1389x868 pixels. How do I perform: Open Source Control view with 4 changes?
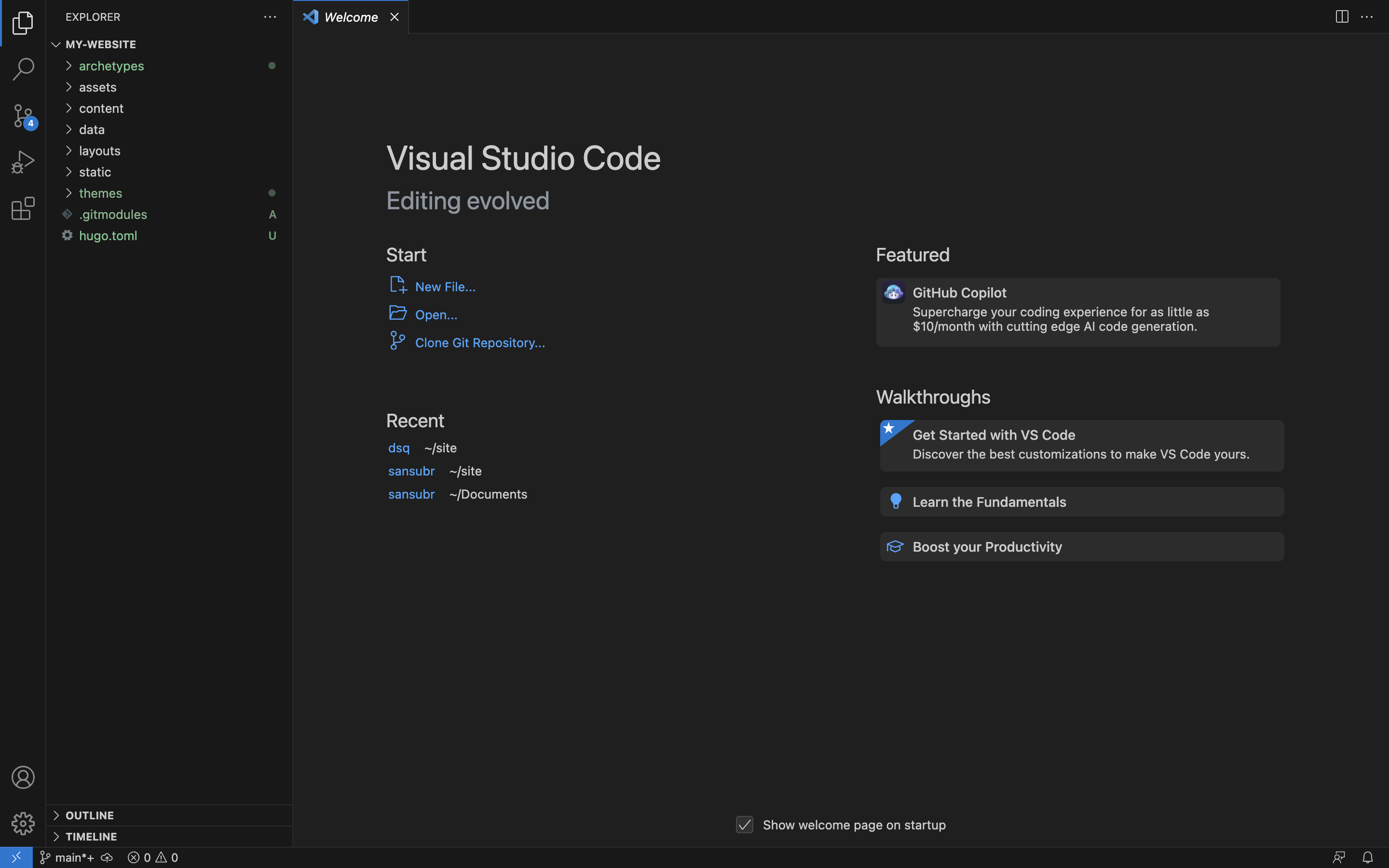click(x=23, y=116)
